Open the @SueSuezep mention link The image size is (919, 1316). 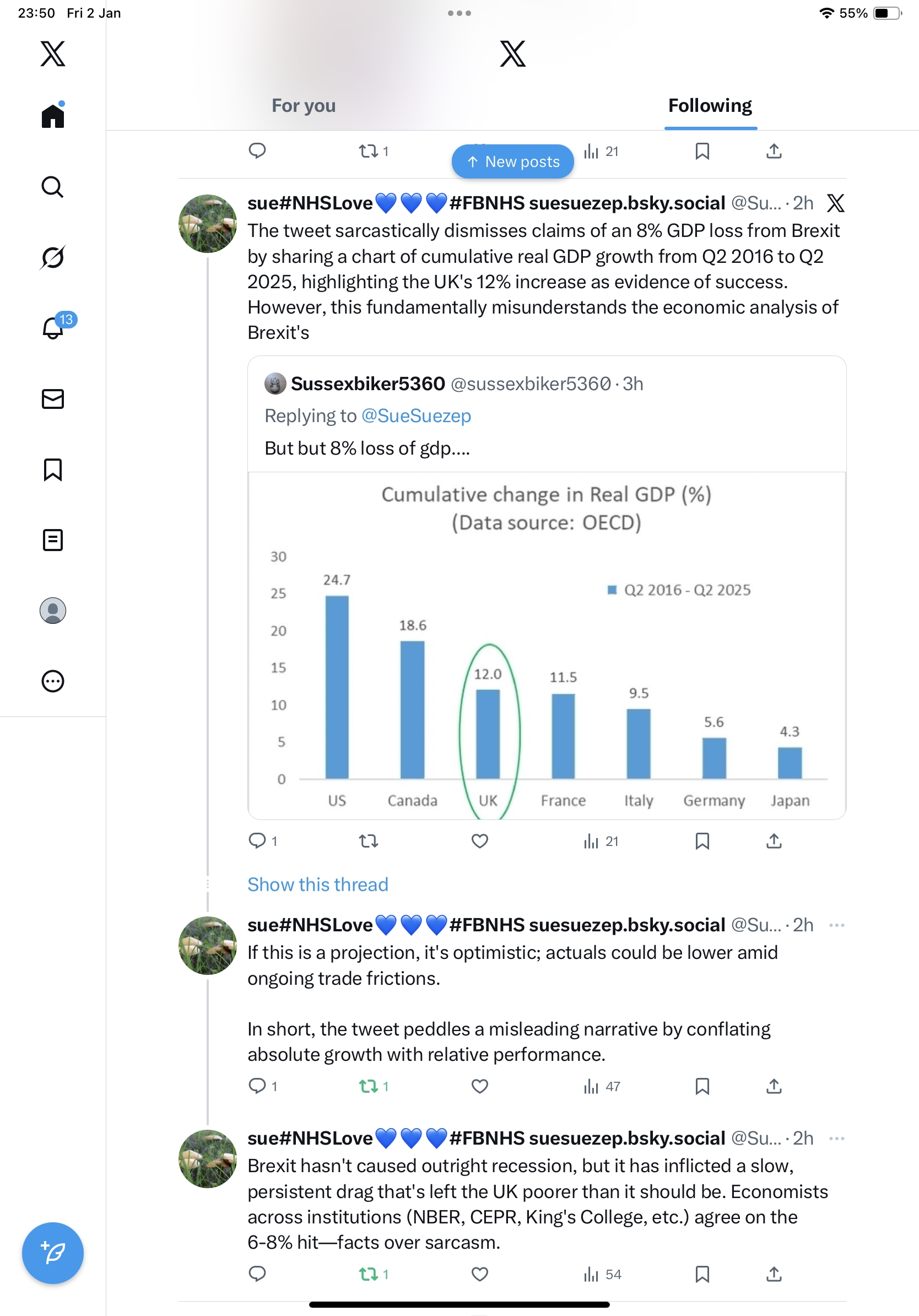[416, 416]
